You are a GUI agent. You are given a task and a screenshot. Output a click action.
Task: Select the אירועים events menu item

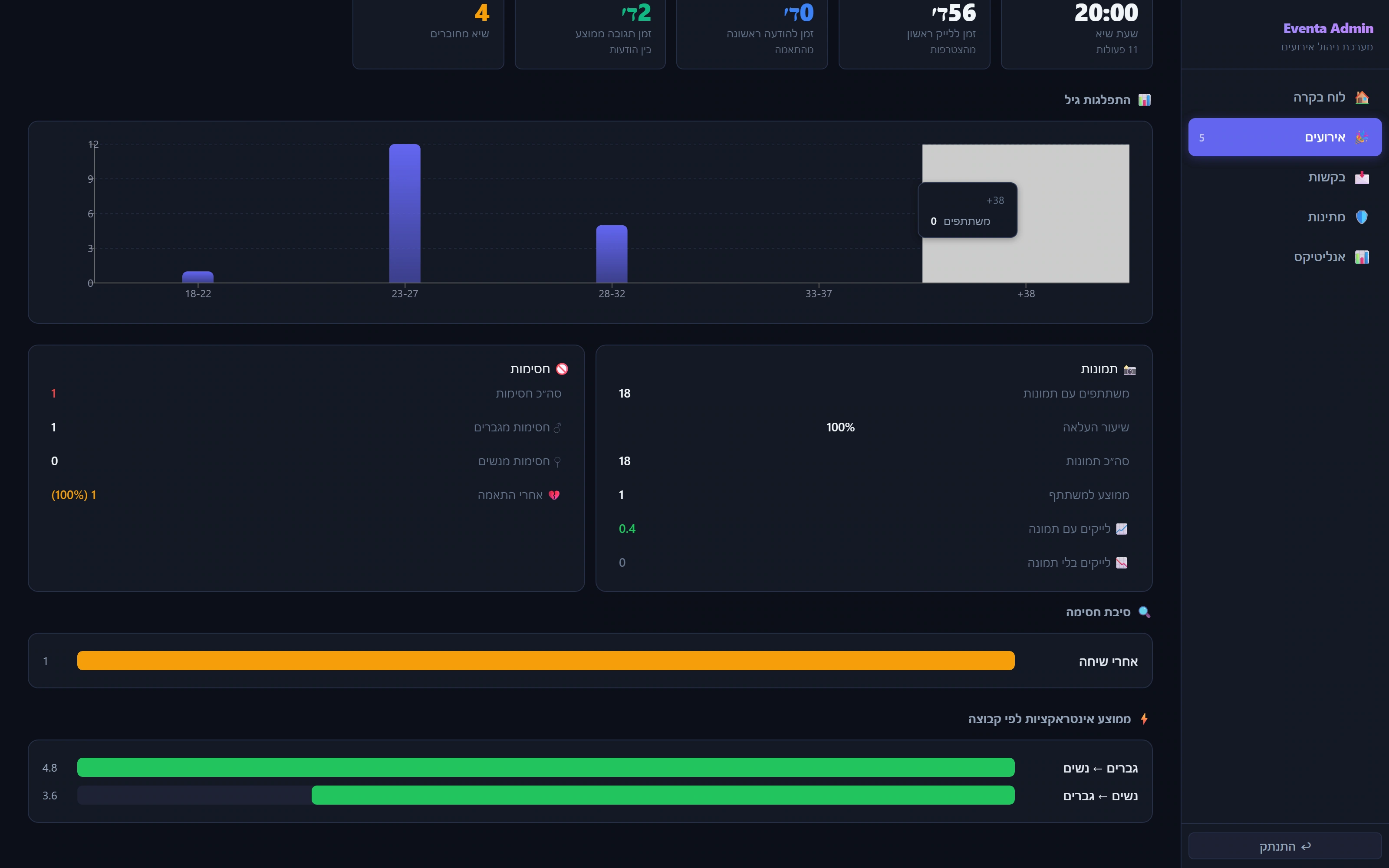(x=1284, y=137)
